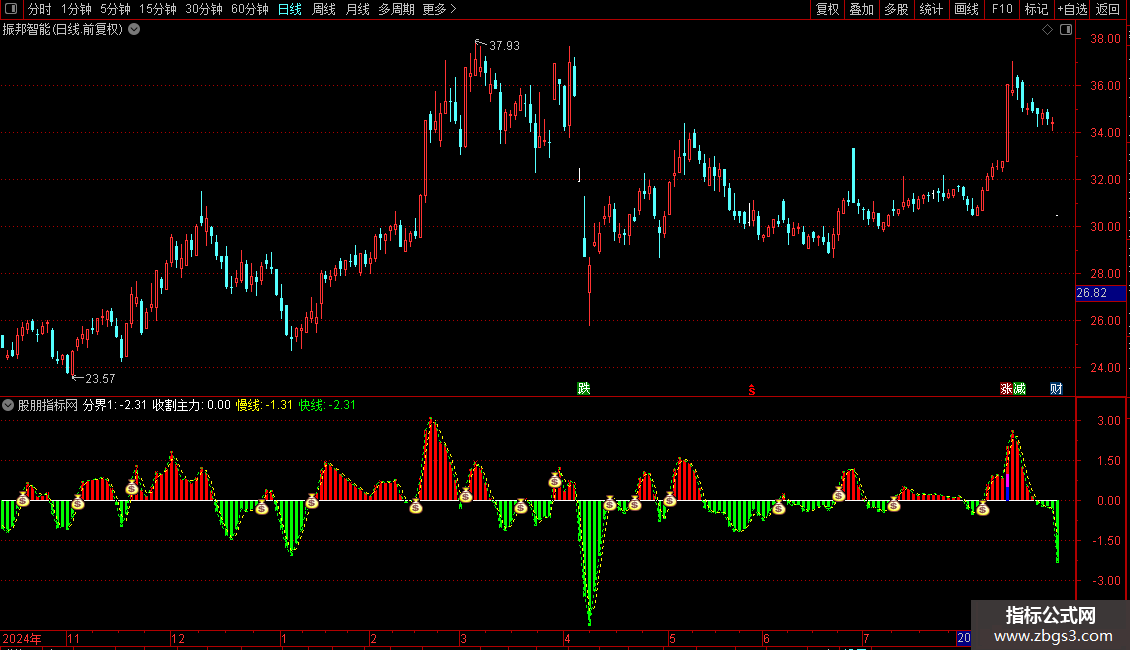Select the 月线 monthly chart tab
The height and width of the screenshot is (650, 1130).
(357, 9)
